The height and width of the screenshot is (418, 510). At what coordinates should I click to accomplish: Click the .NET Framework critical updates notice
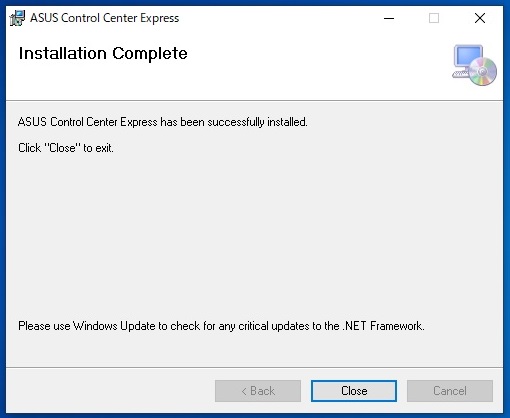point(221,326)
